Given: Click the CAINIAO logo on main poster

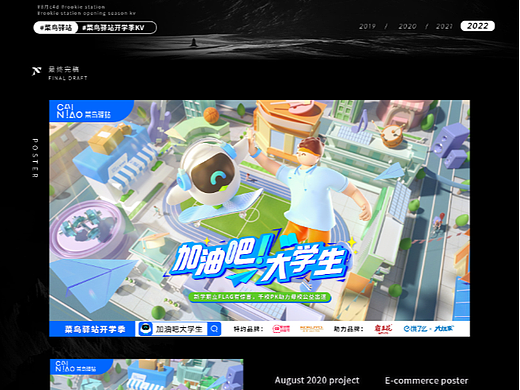Looking at the screenshot, I should pyautogui.click(x=83, y=111).
